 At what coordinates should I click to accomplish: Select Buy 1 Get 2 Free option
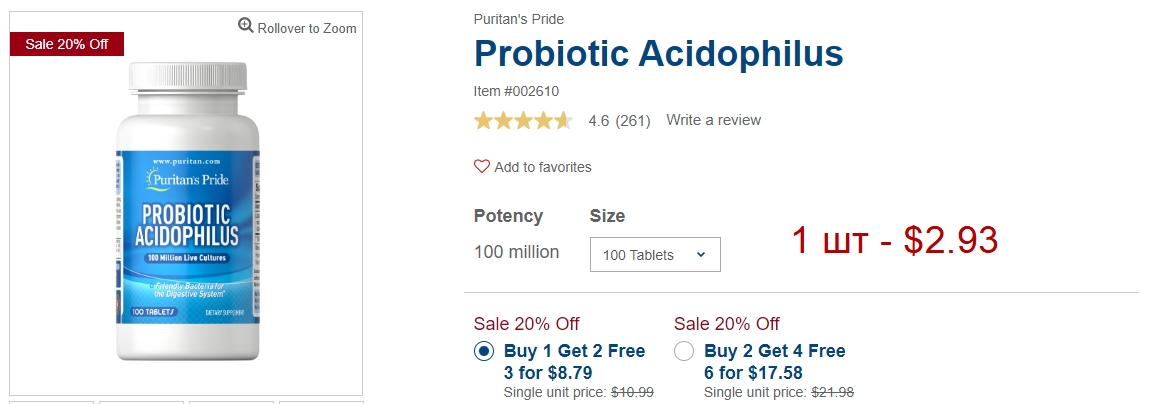[483, 351]
